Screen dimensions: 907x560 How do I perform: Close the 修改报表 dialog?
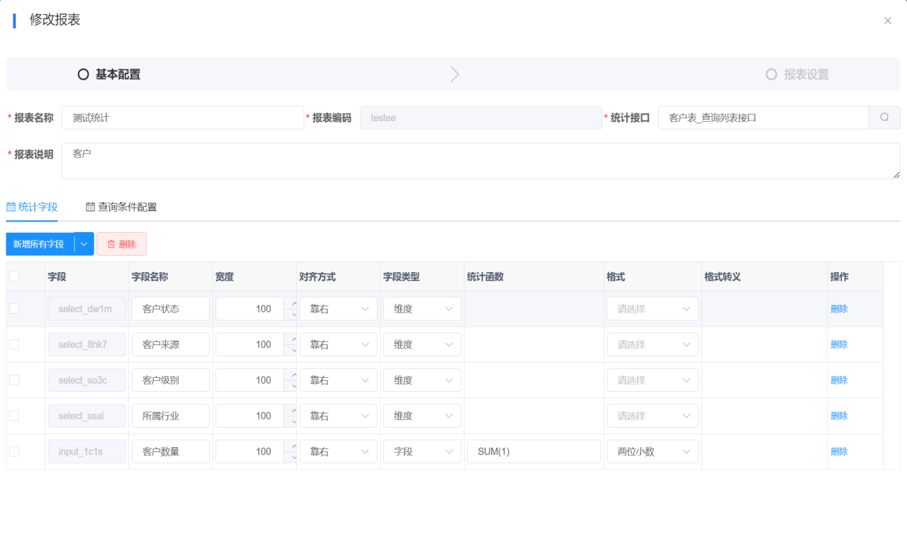(x=887, y=21)
